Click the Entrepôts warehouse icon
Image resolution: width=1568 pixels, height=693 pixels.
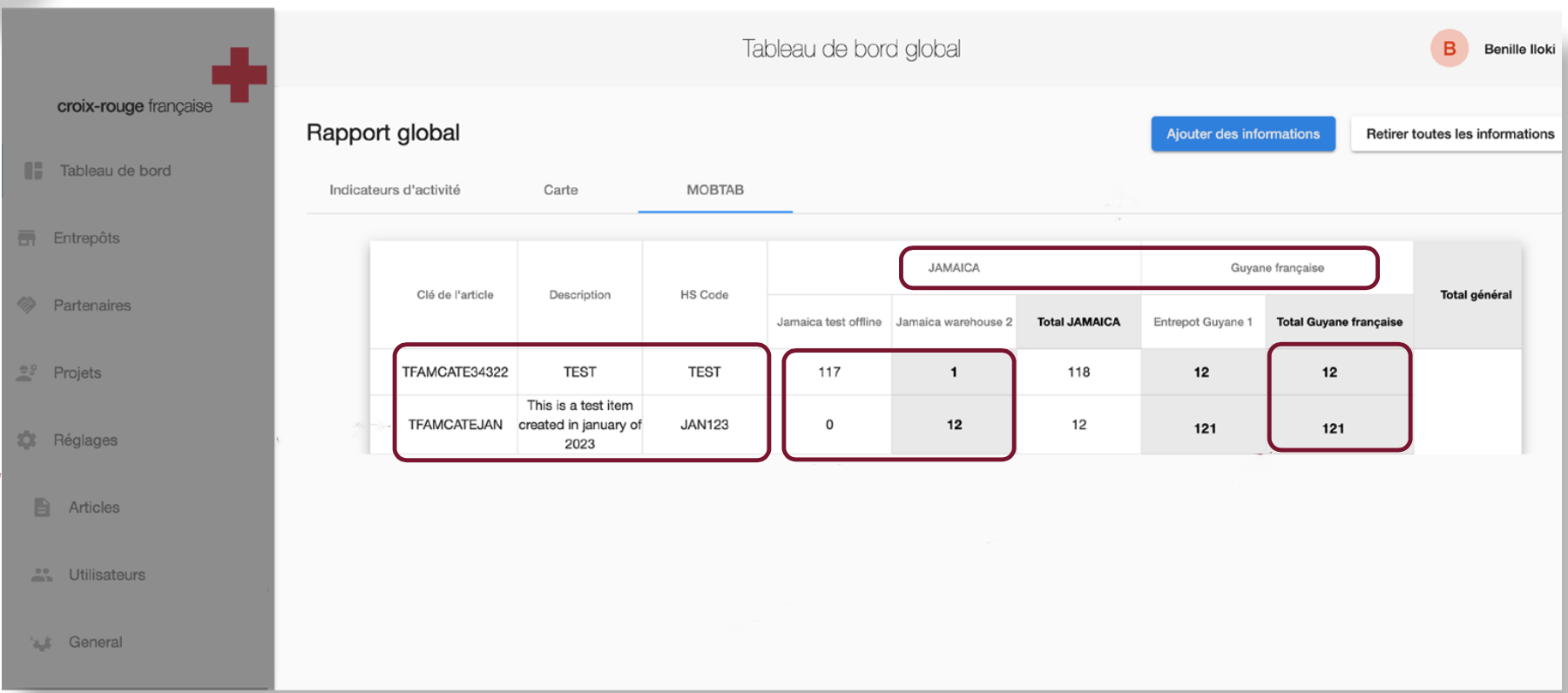click(x=27, y=238)
